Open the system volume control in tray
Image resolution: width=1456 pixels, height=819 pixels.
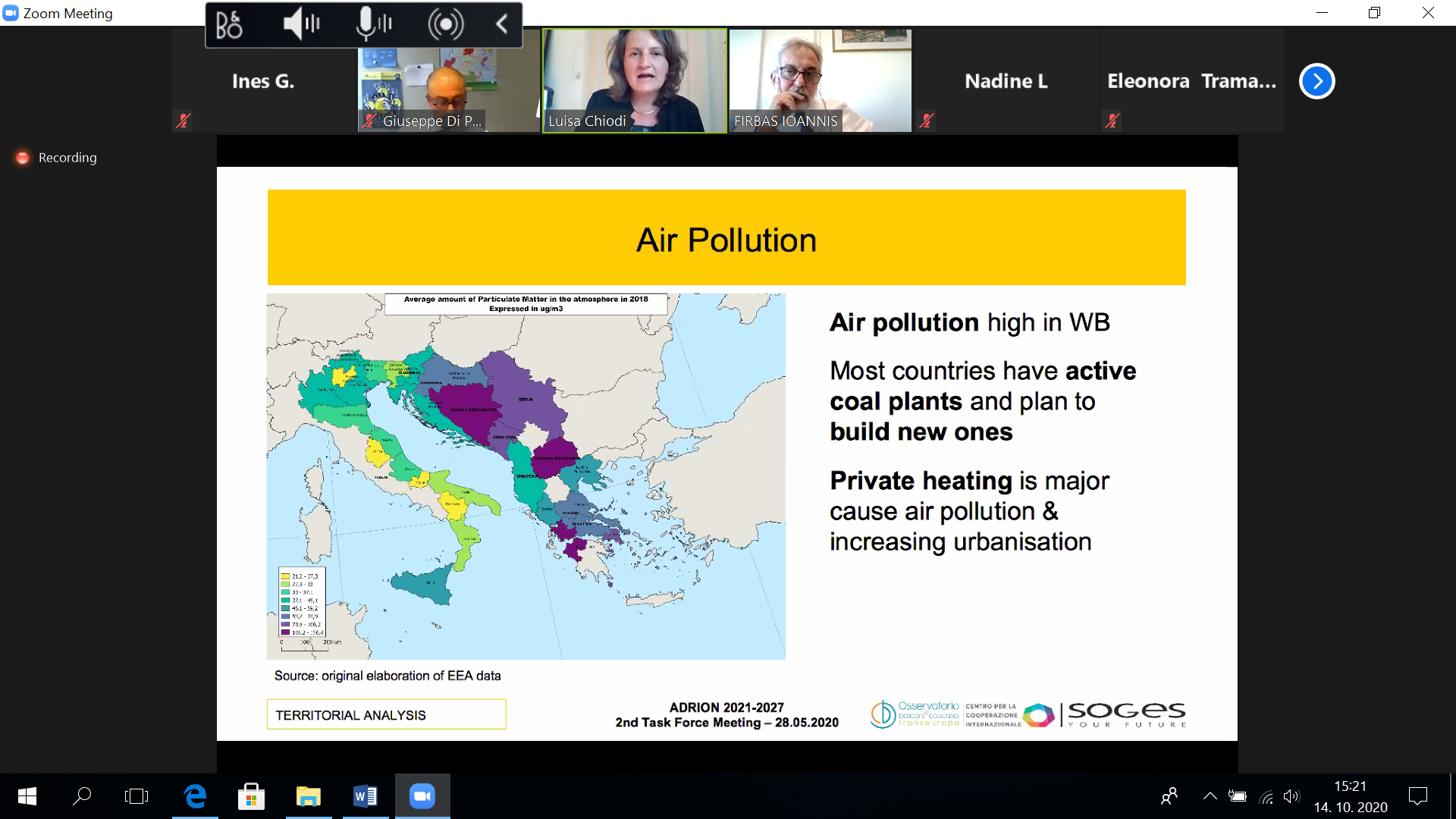coord(1291,796)
